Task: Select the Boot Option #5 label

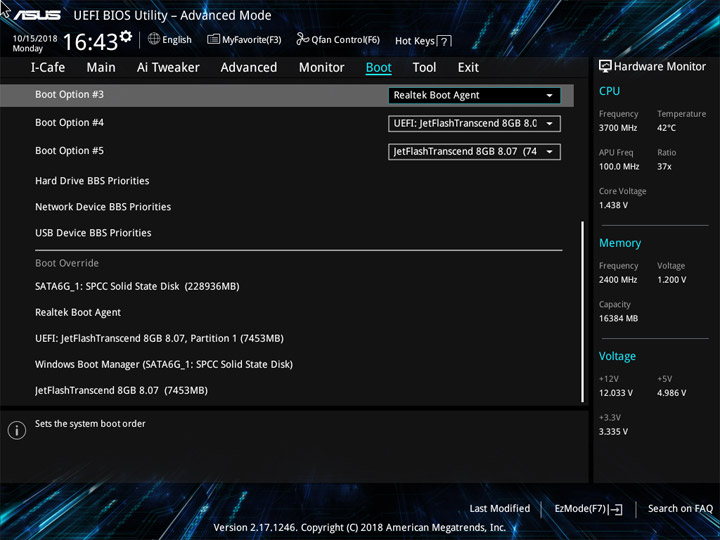Action: (69, 151)
